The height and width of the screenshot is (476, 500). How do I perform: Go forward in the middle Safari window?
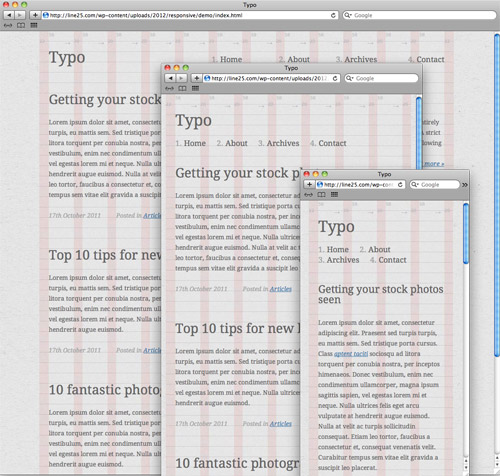(181, 78)
